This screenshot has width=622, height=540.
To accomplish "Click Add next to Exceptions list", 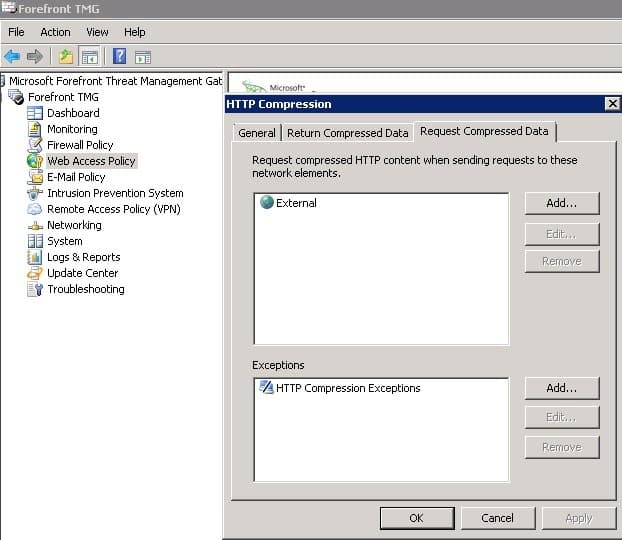I will point(562,388).
